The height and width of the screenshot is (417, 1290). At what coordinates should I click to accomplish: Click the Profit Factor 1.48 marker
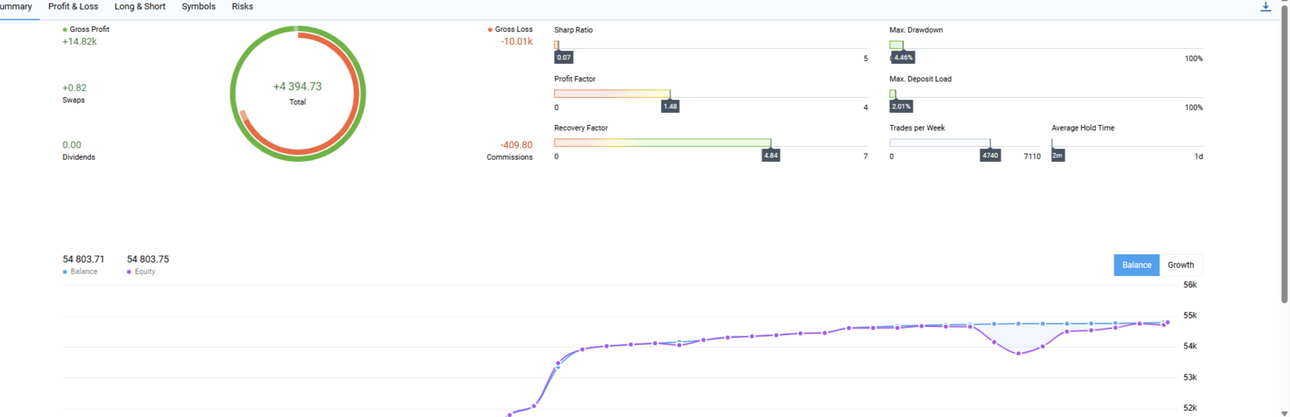point(670,106)
